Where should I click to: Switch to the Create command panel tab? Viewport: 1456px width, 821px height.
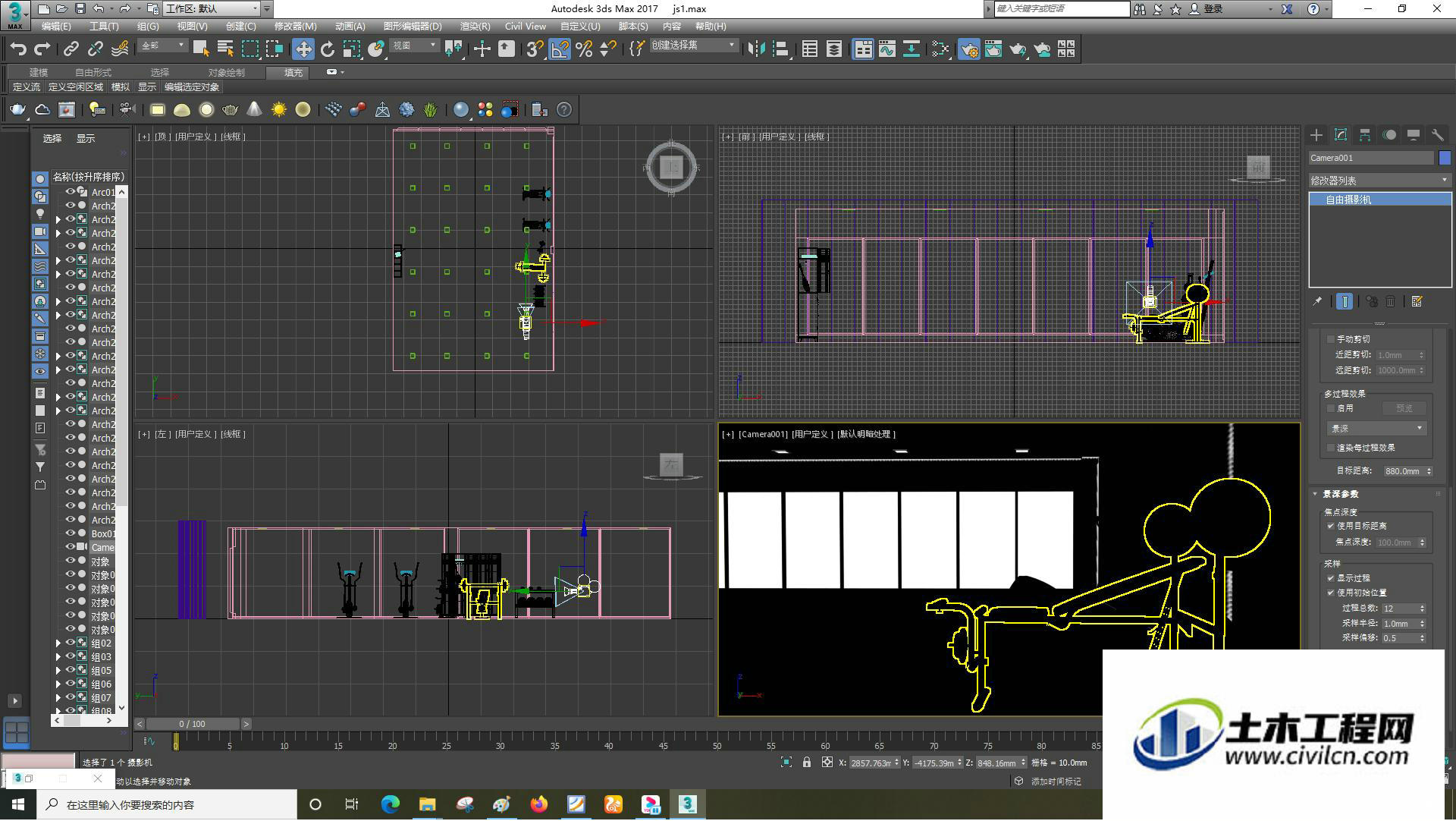pos(1316,135)
